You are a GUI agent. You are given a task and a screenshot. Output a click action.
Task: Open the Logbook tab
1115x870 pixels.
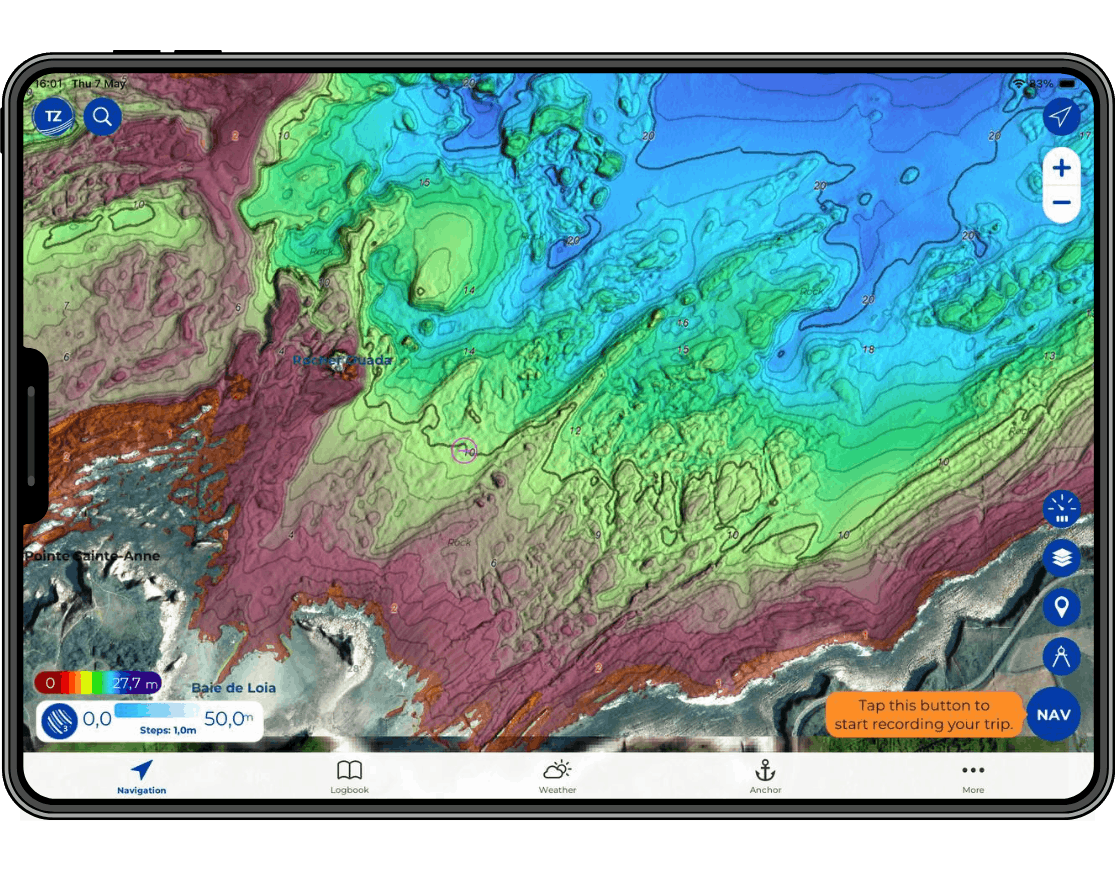point(349,777)
